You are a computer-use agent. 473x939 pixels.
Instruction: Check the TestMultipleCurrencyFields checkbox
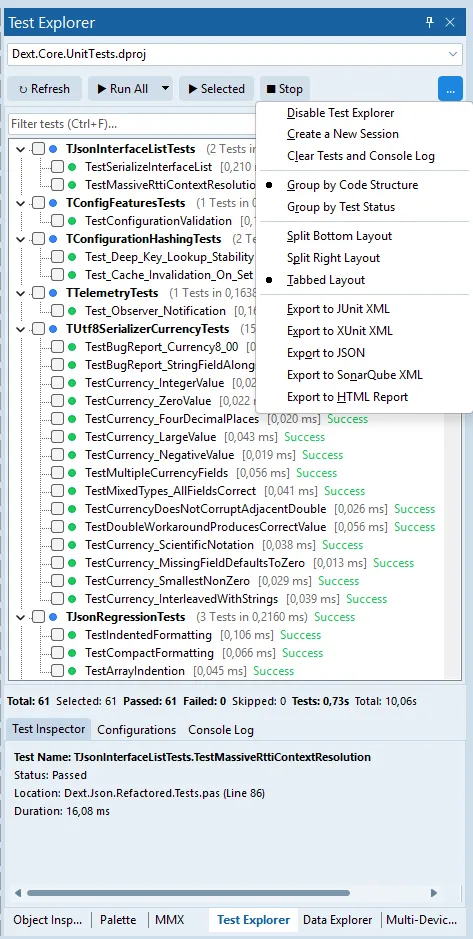[57, 473]
